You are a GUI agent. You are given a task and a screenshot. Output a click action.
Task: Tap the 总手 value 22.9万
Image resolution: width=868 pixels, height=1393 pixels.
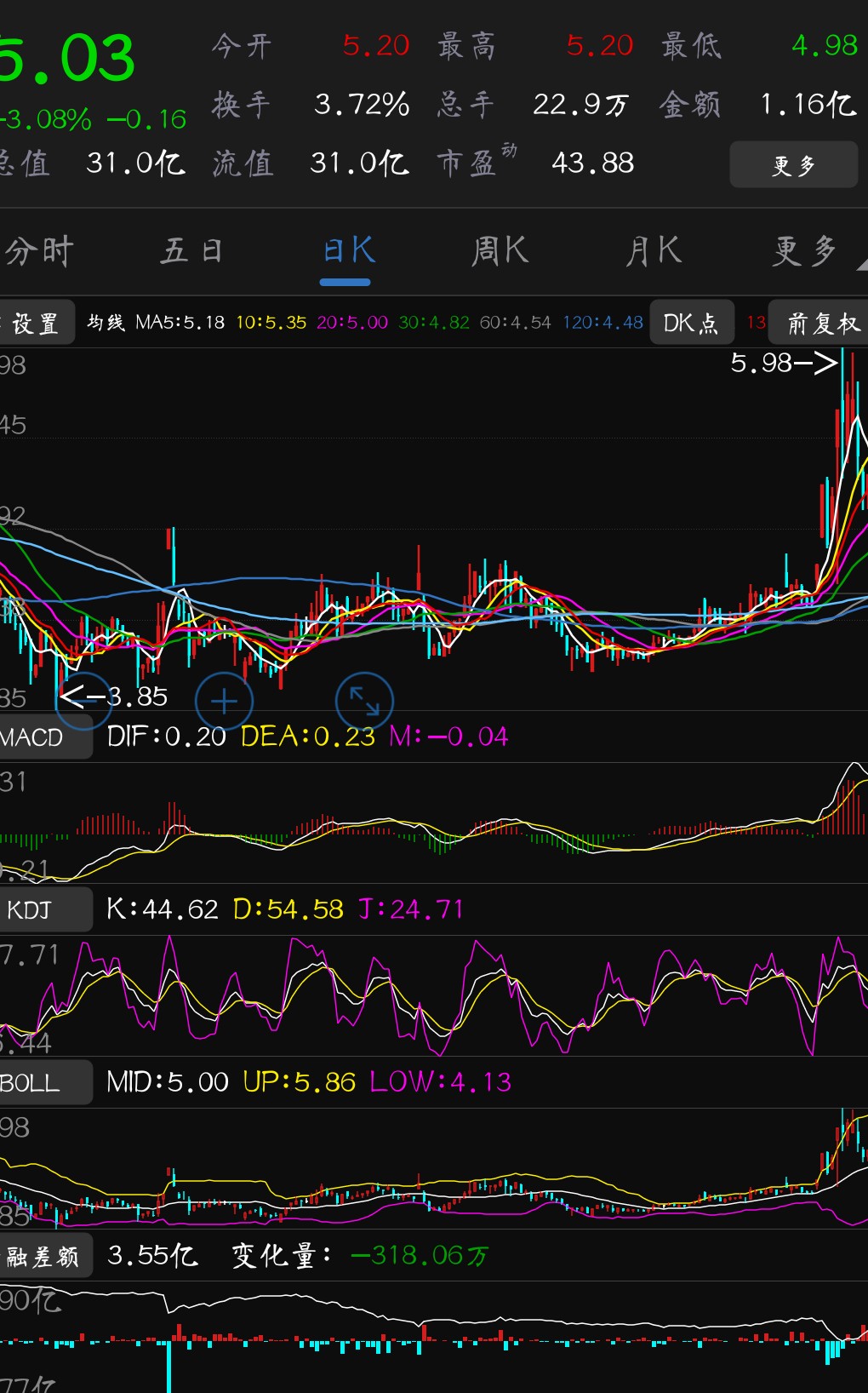[581, 105]
